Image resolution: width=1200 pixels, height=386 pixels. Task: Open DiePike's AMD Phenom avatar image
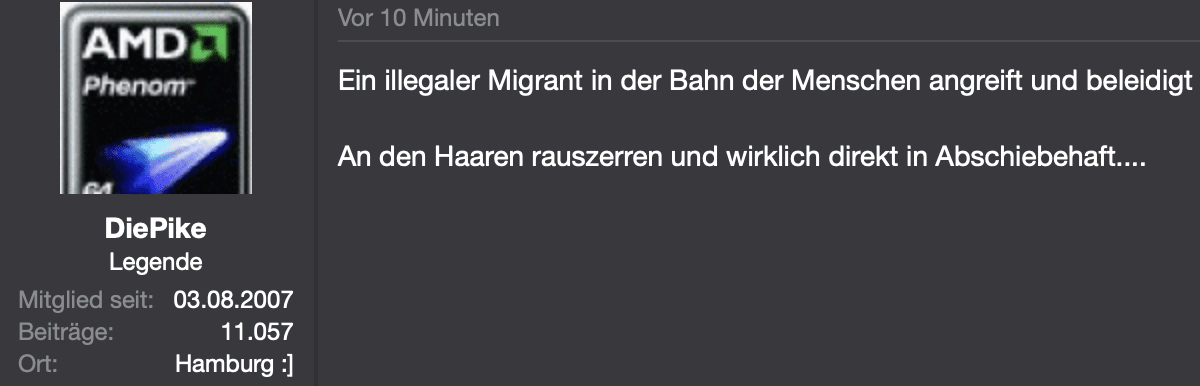click(154, 97)
